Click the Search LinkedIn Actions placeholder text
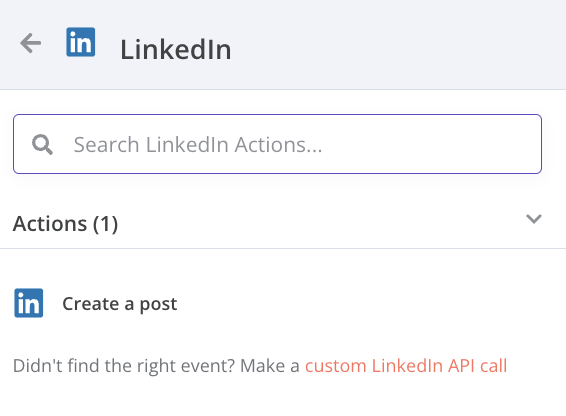 click(198, 145)
